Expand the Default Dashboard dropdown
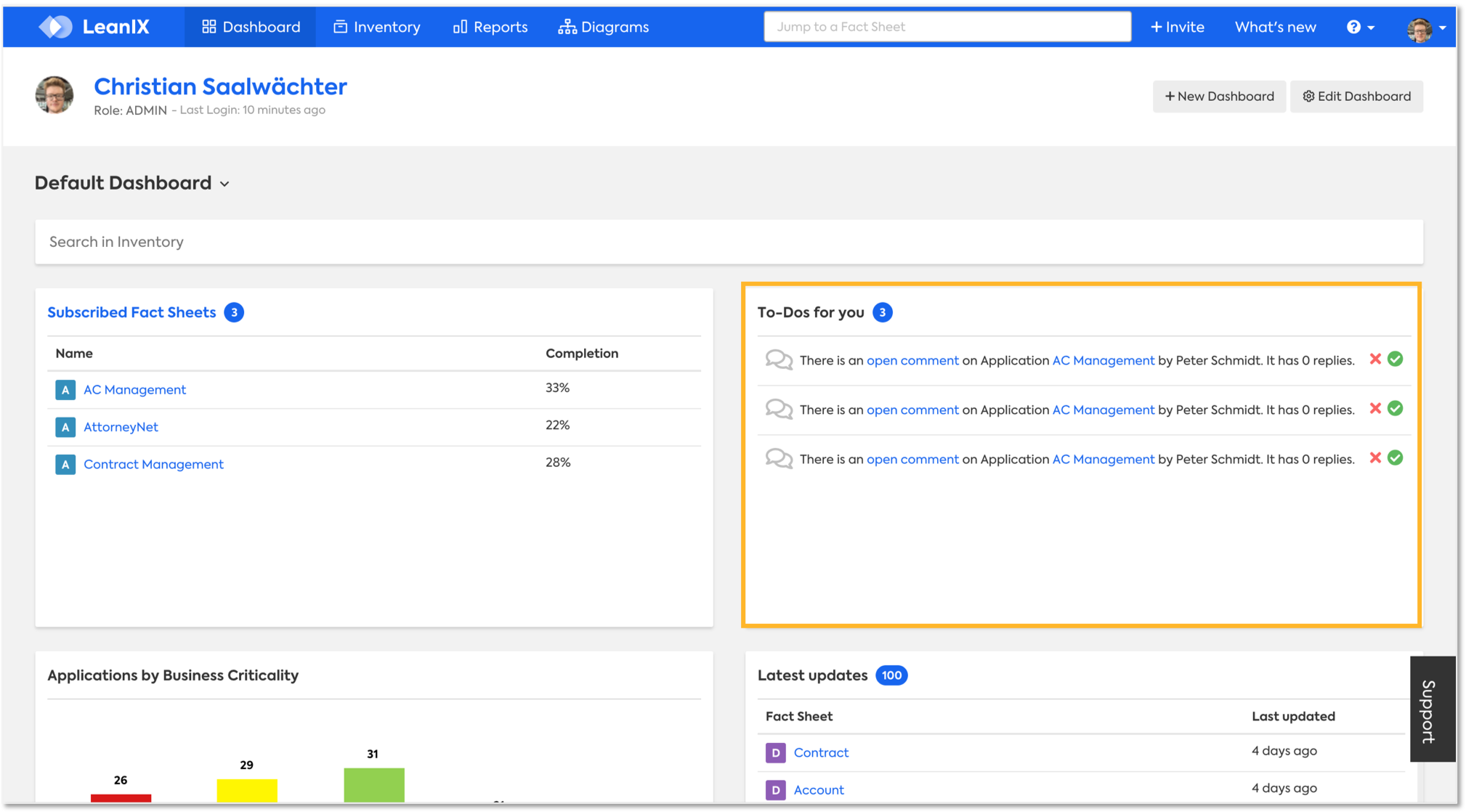Image resolution: width=1466 pixels, height=812 pixels. [224, 184]
